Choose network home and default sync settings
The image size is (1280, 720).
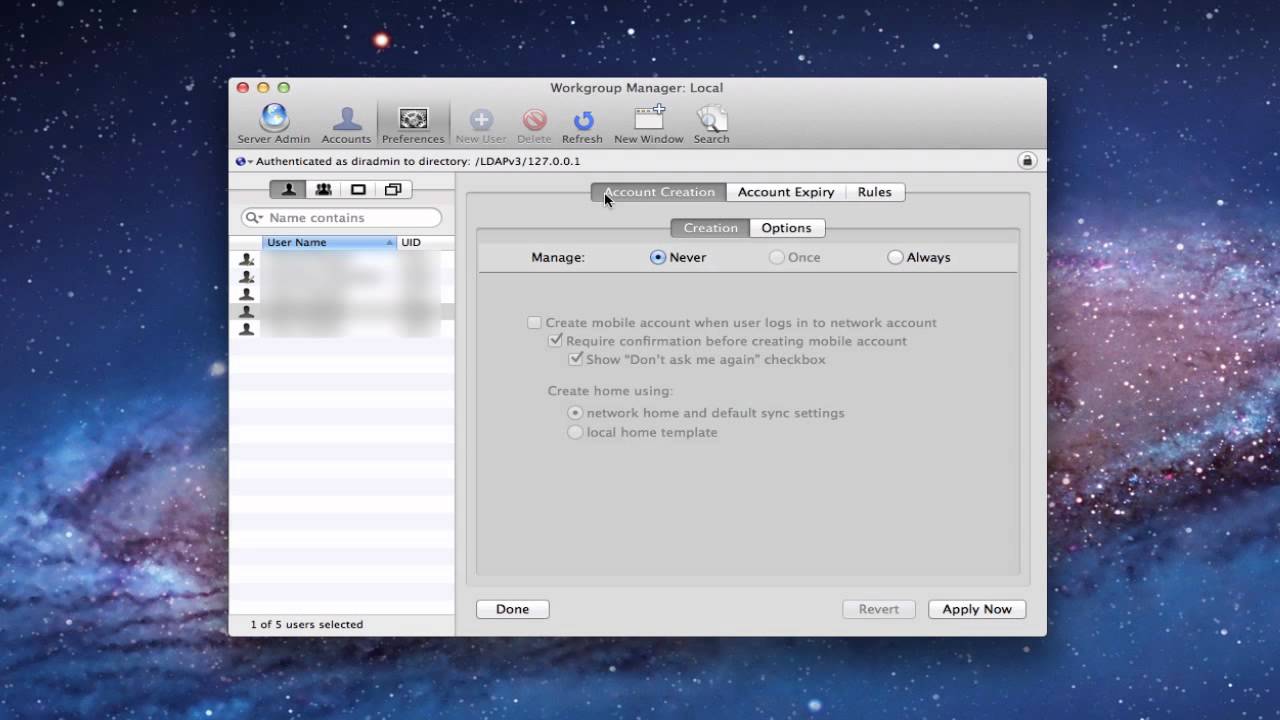click(575, 413)
